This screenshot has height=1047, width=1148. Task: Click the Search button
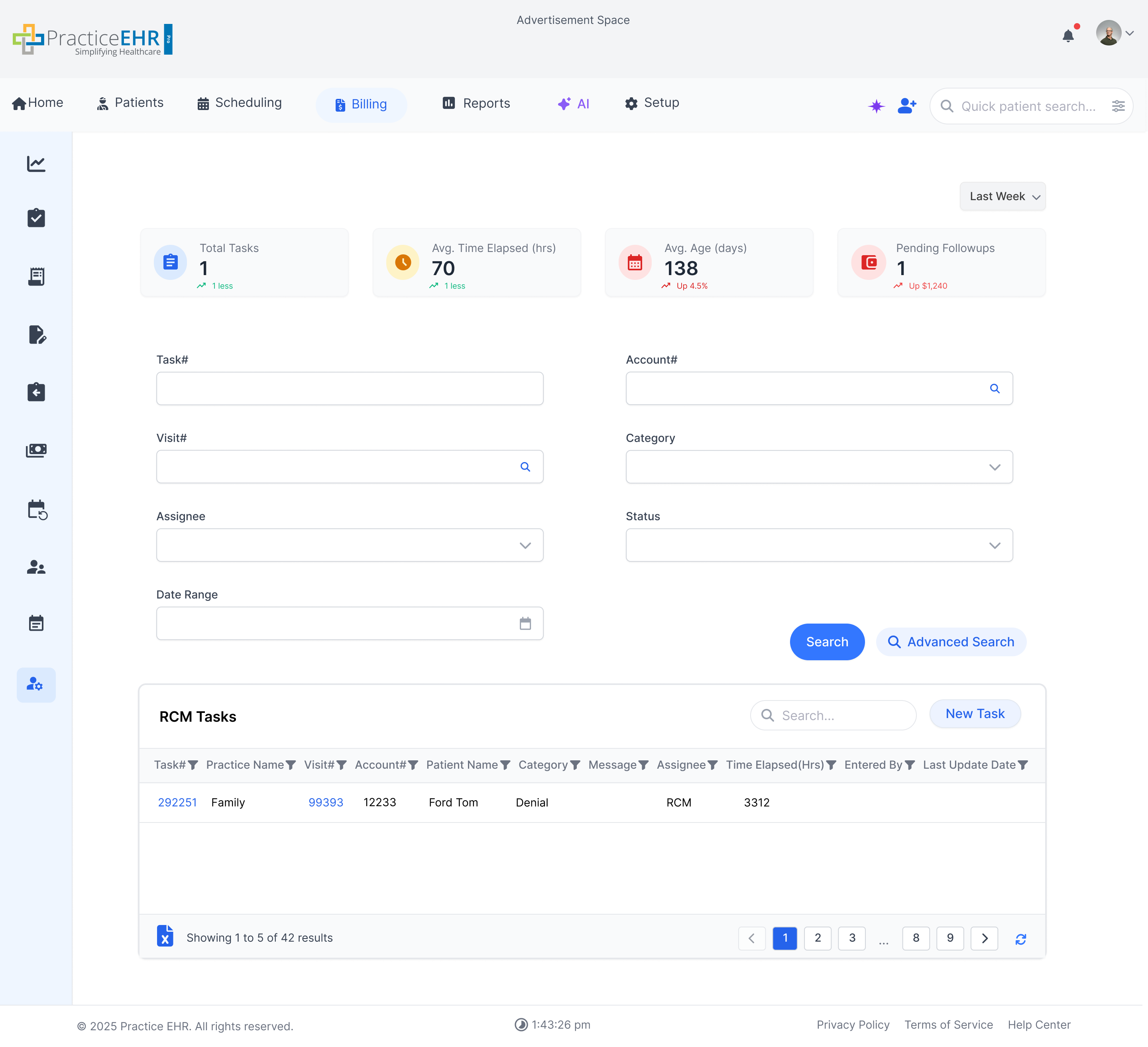[827, 642]
